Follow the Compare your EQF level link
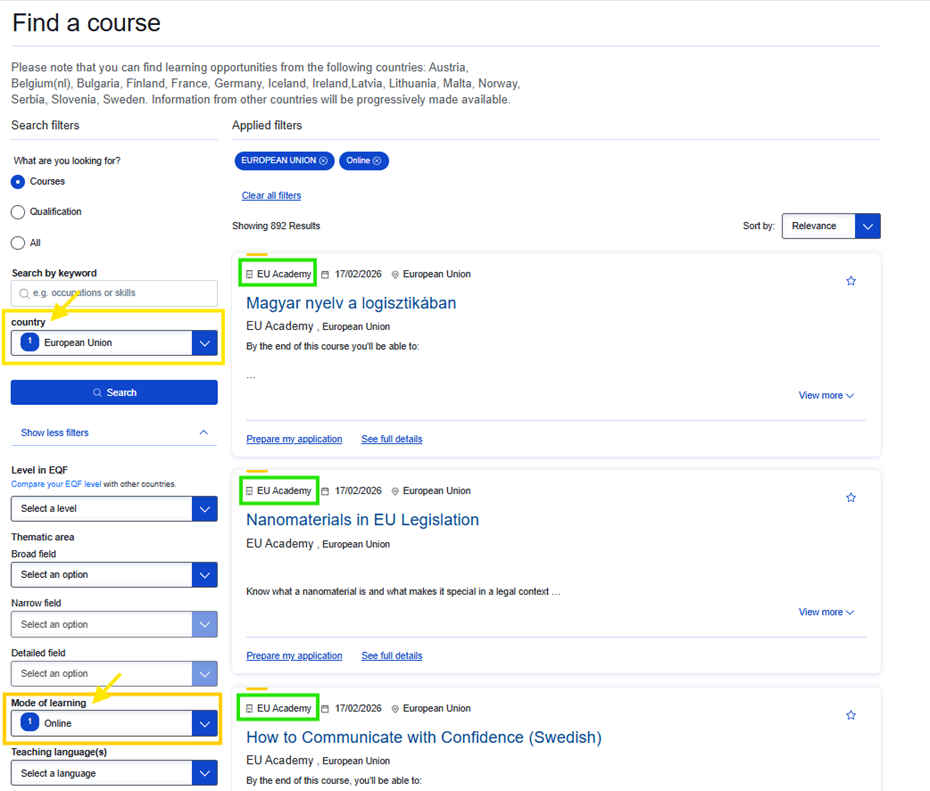This screenshot has height=791, width=930. [56, 484]
